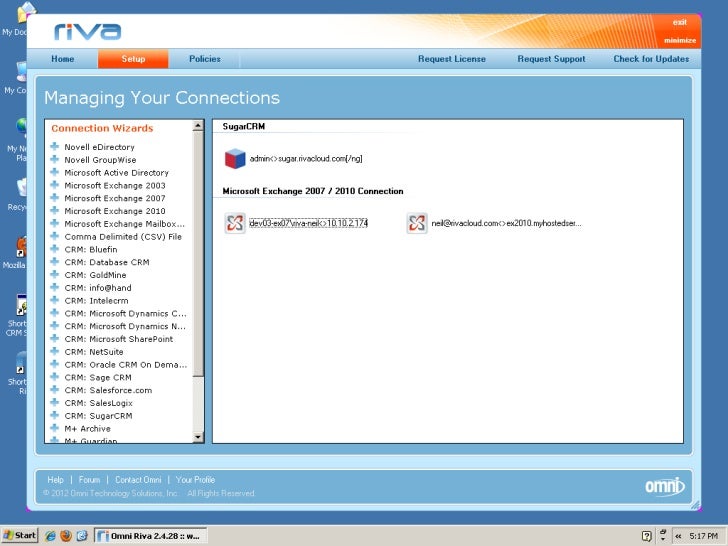Click the plus icon beside Novell GroupWise
Viewport: 728px width, 546px height.
[55, 160]
